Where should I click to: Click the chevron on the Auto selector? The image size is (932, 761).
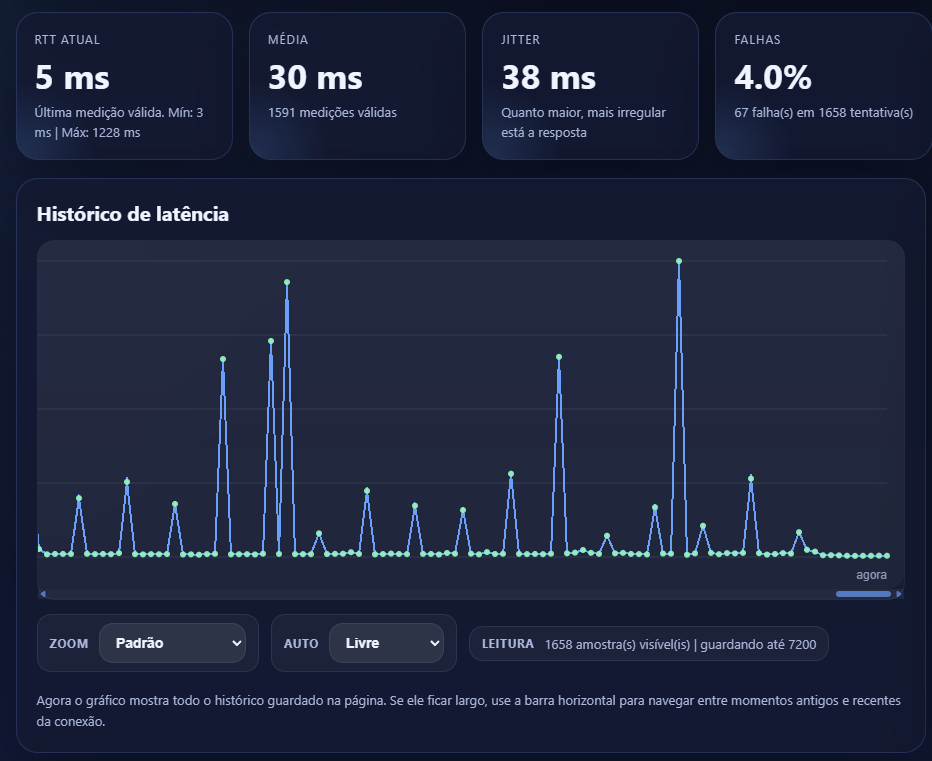tap(435, 643)
